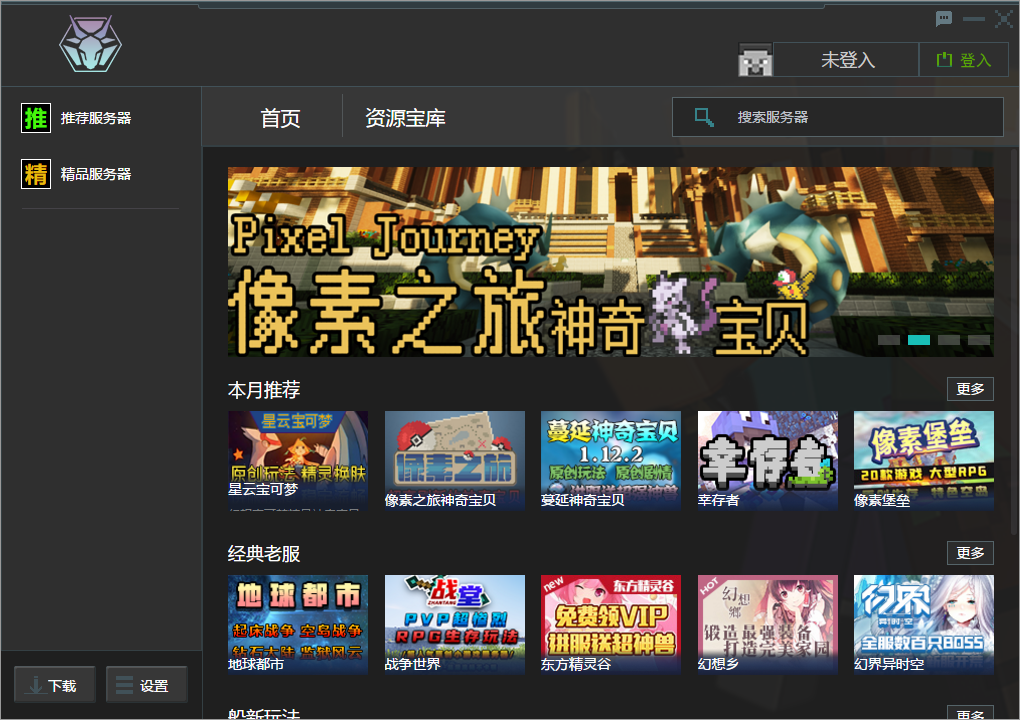Click the download arrow icon on 下载 button
Screen dimensions: 1020x720
click(x=37, y=684)
